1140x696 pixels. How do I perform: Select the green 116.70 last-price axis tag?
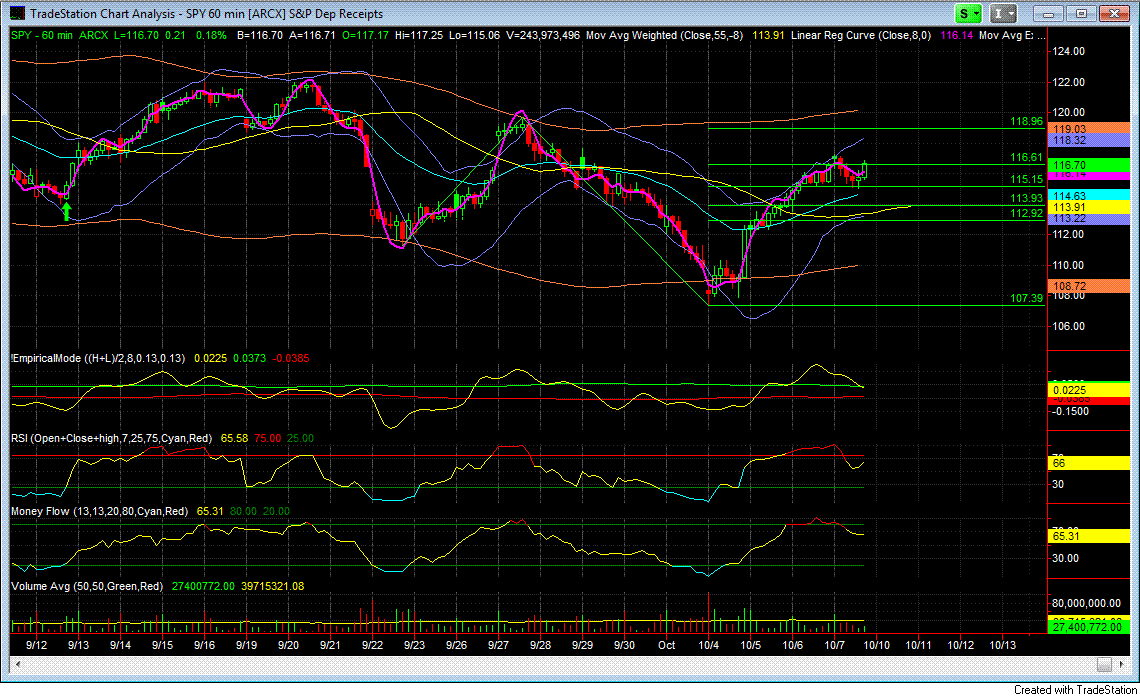[1088, 165]
